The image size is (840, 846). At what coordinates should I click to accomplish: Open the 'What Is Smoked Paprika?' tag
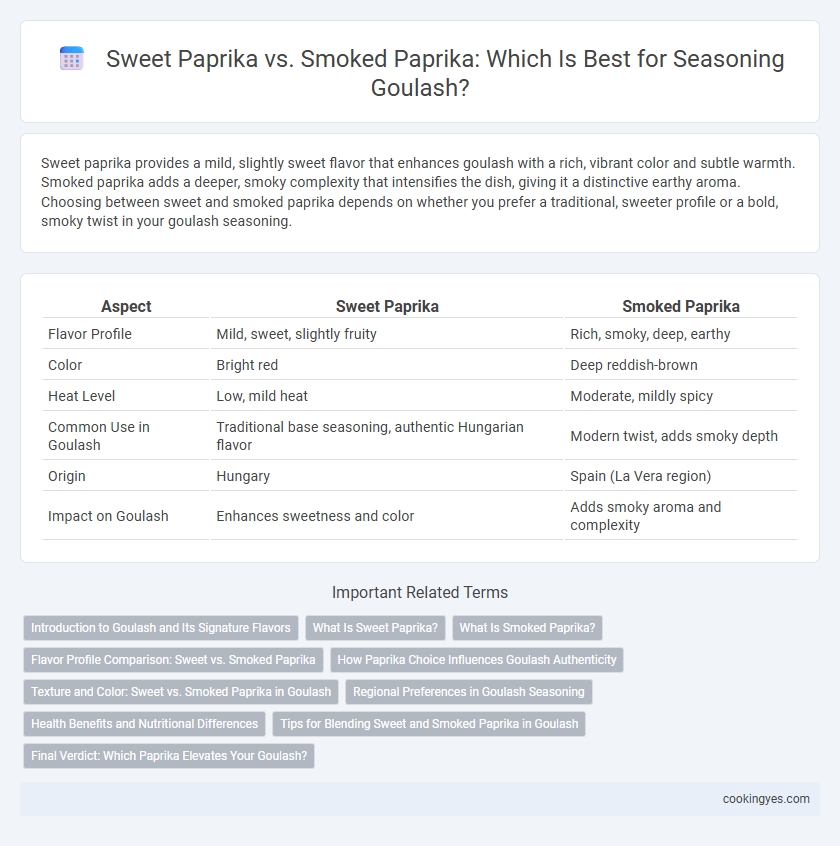(527, 628)
